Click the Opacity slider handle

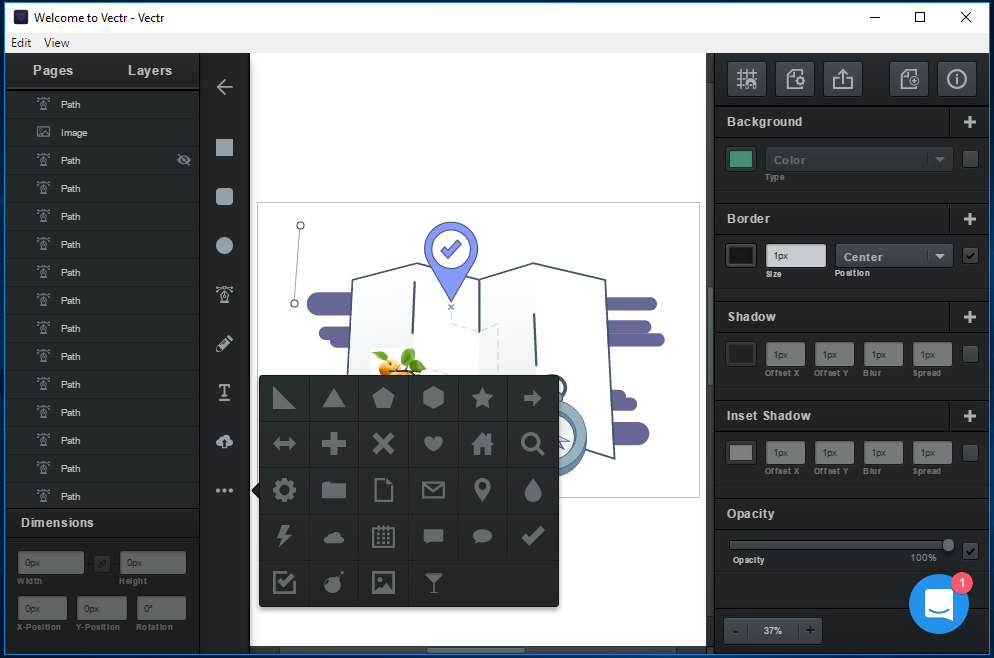pyautogui.click(x=948, y=545)
